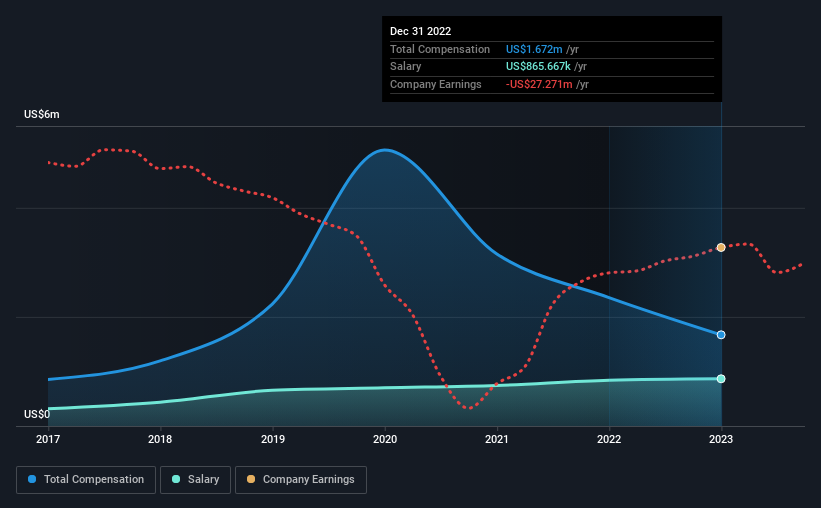Click the US$6m y-axis label
Screen dimensions: 821x508
[42, 114]
